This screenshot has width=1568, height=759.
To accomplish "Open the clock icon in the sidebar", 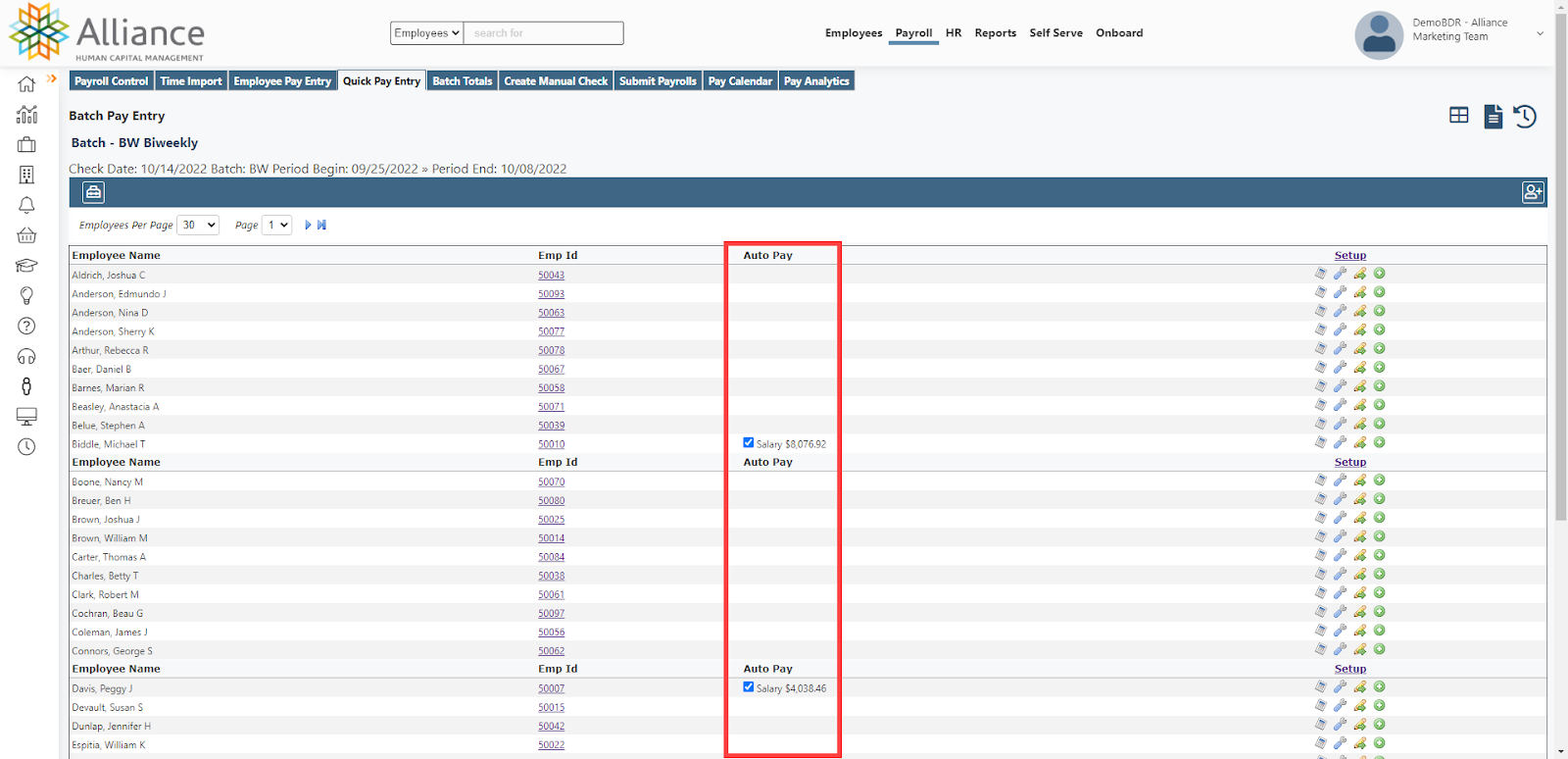I will point(26,446).
